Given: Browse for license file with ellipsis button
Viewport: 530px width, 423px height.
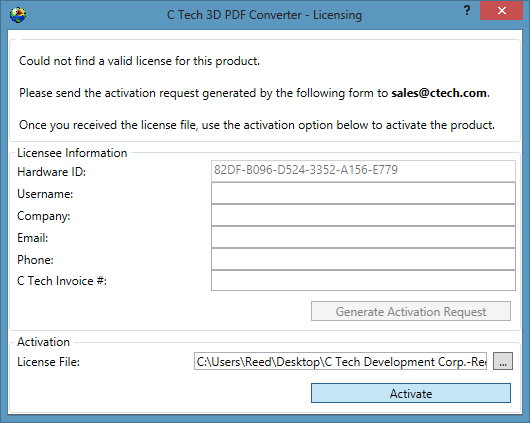Looking at the screenshot, I should (x=503, y=361).
